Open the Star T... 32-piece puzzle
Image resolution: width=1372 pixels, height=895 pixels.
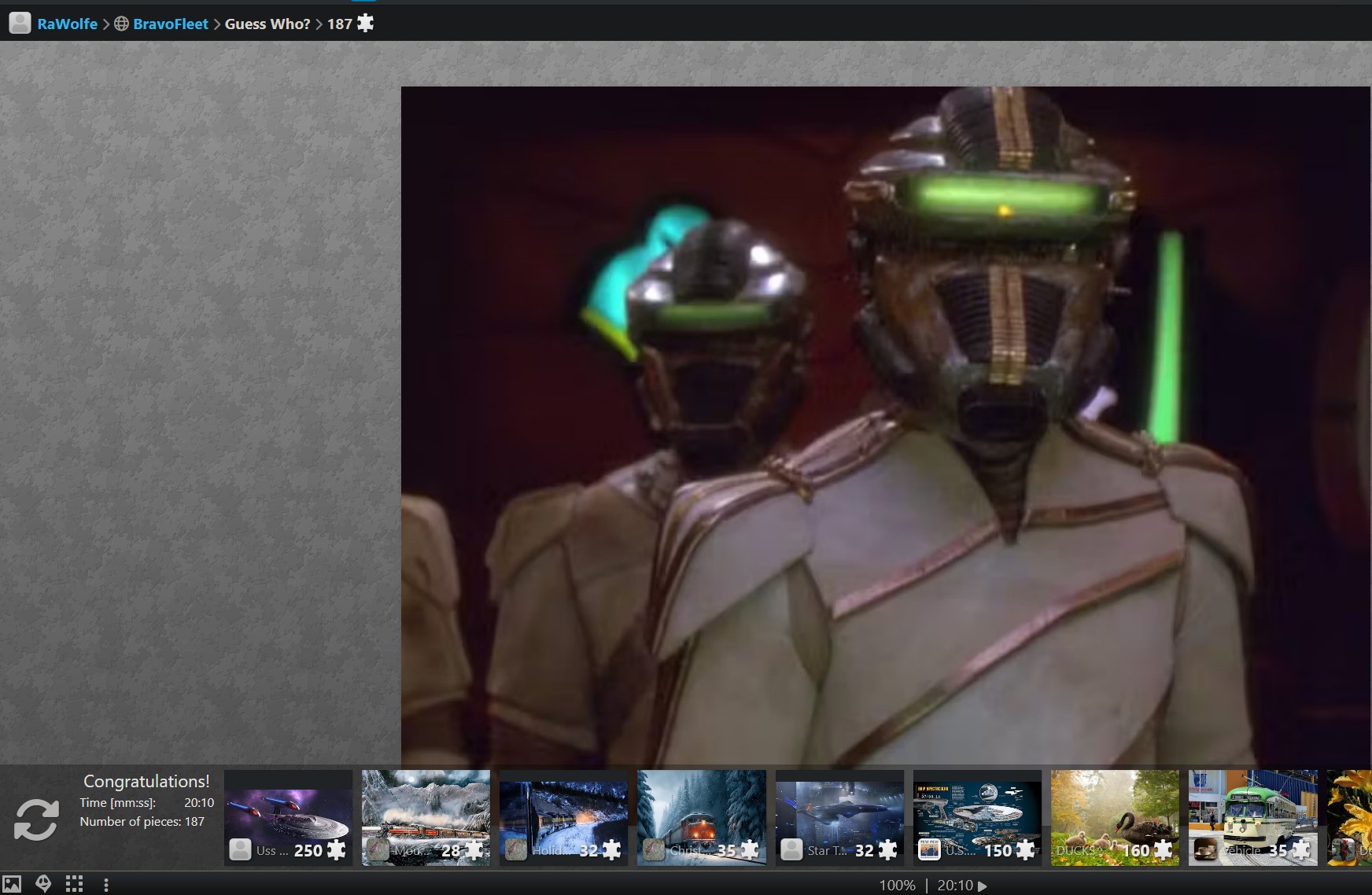(839, 818)
